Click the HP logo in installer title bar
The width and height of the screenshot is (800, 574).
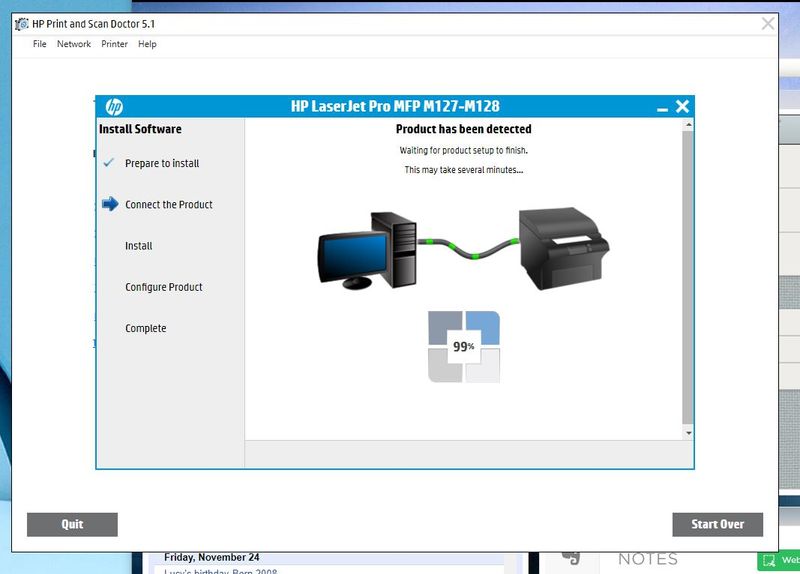pos(114,107)
